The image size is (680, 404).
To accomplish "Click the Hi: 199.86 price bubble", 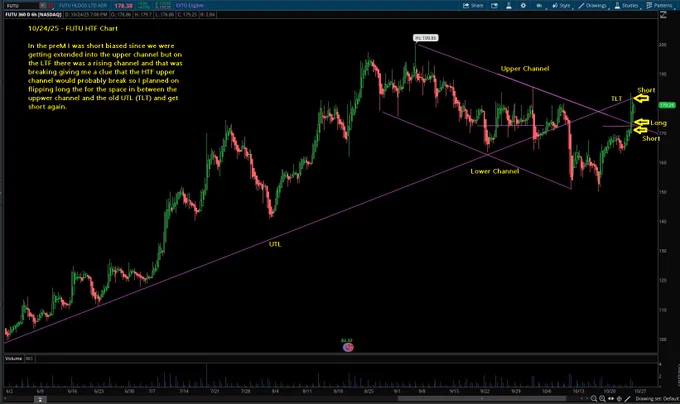I will [425, 38].
